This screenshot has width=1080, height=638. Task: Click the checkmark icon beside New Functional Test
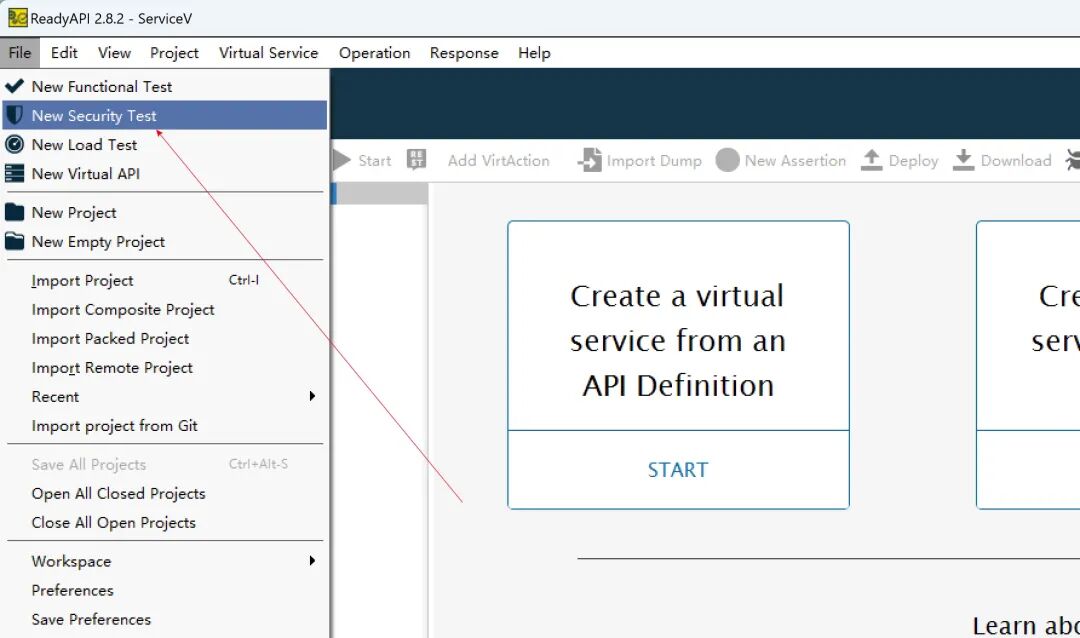pos(14,86)
